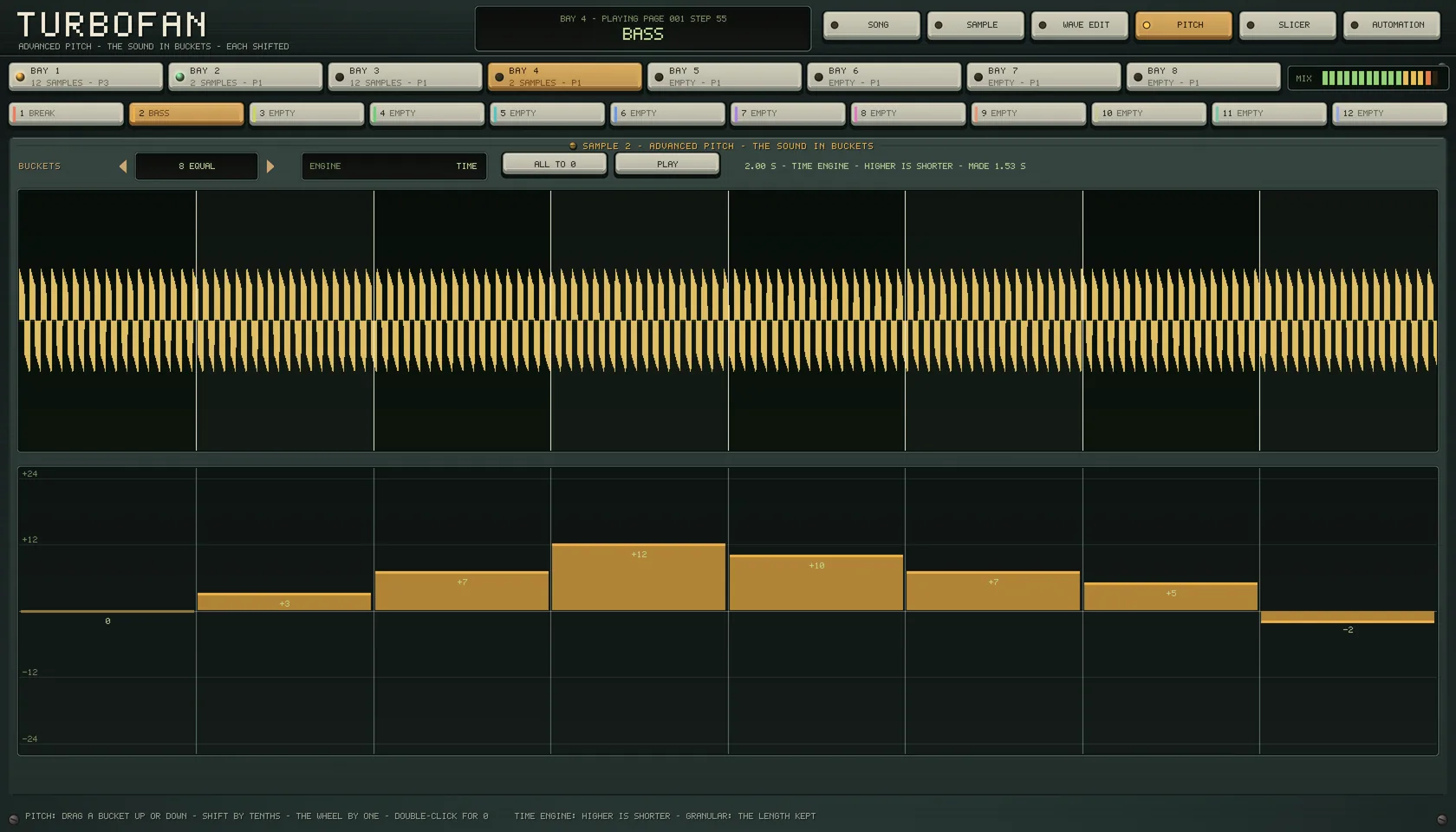Choose empty sample slot 3
Image resolution: width=1456 pixels, height=832 pixels.
[307, 114]
